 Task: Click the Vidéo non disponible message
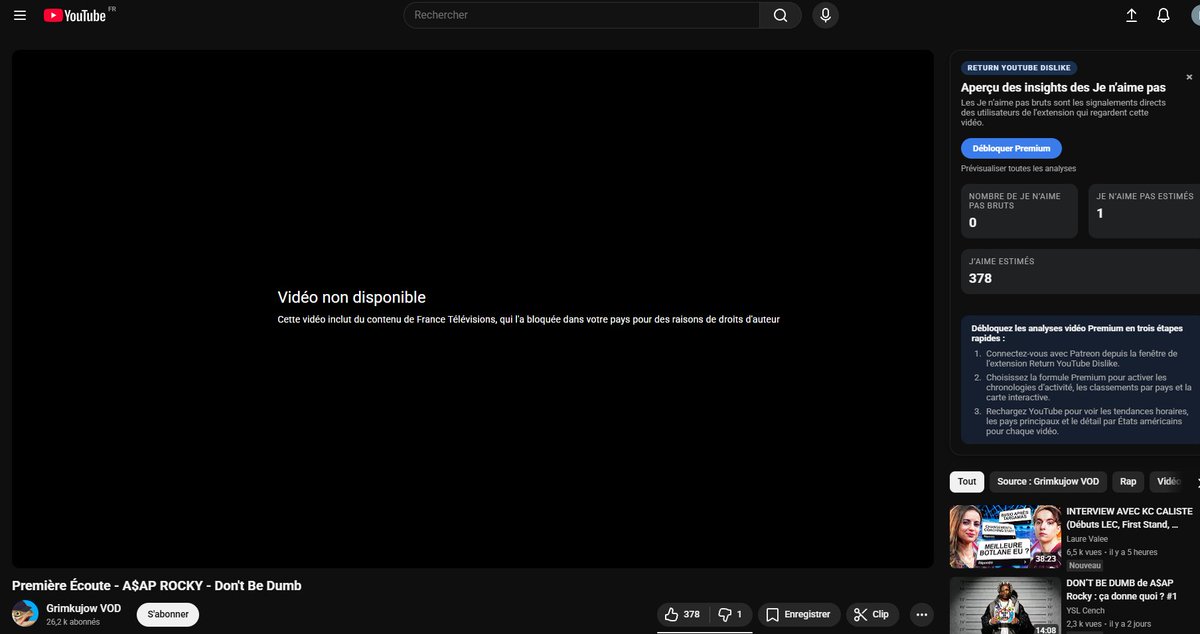352,297
